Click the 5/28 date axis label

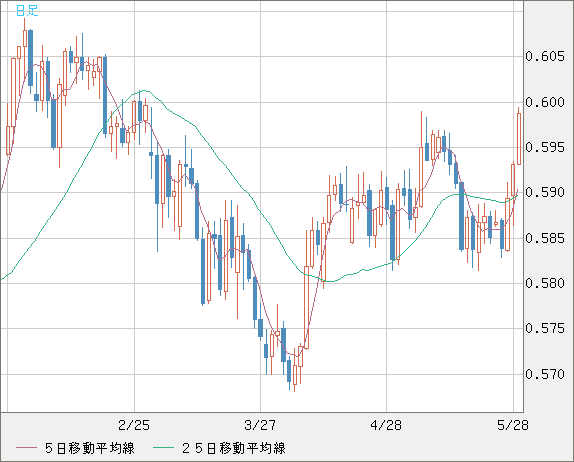[513, 425]
